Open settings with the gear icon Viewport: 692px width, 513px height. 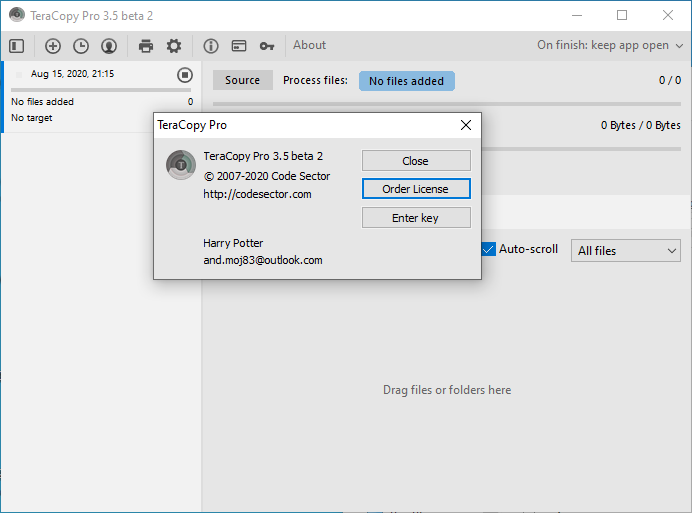tap(174, 46)
